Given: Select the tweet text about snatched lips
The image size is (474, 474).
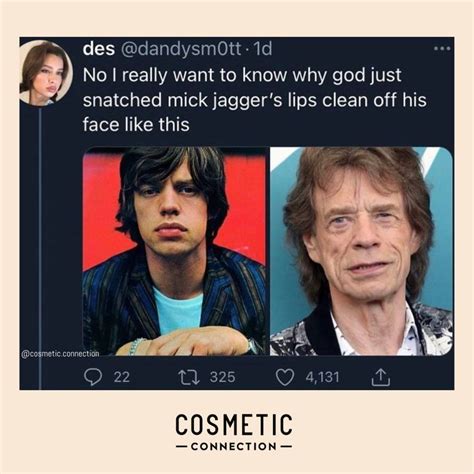Looking at the screenshot, I should [x=254, y=100].
